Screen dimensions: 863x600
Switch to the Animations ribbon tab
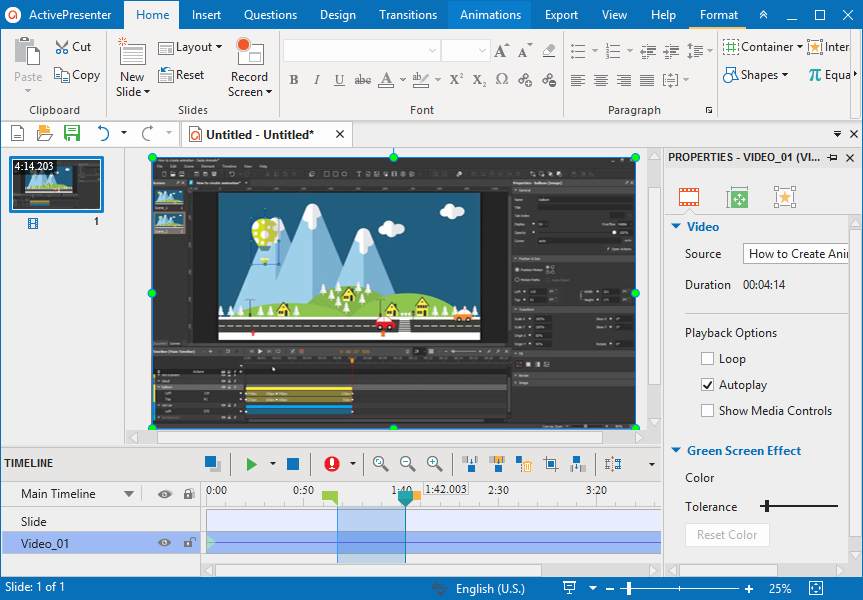pos(490,14)
